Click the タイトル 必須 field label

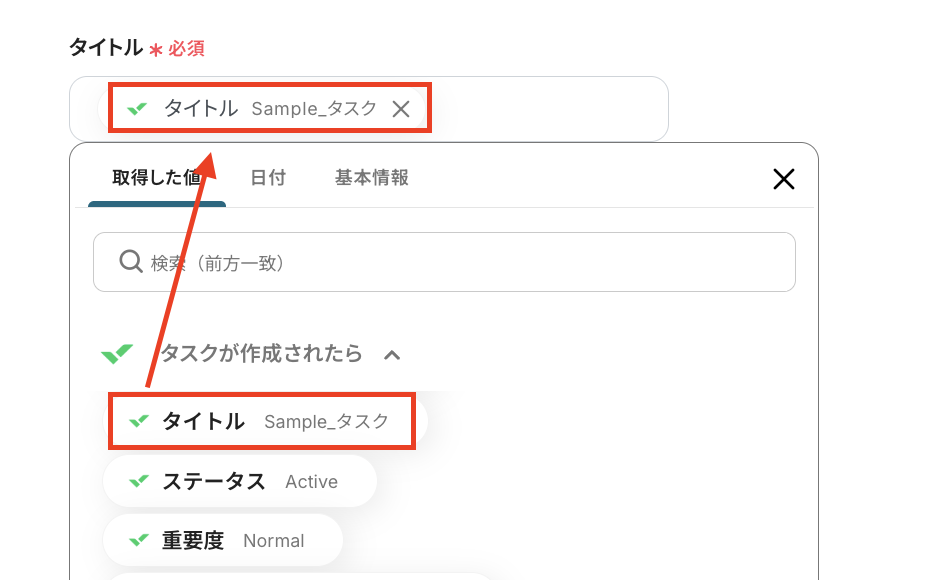(106, 48)
